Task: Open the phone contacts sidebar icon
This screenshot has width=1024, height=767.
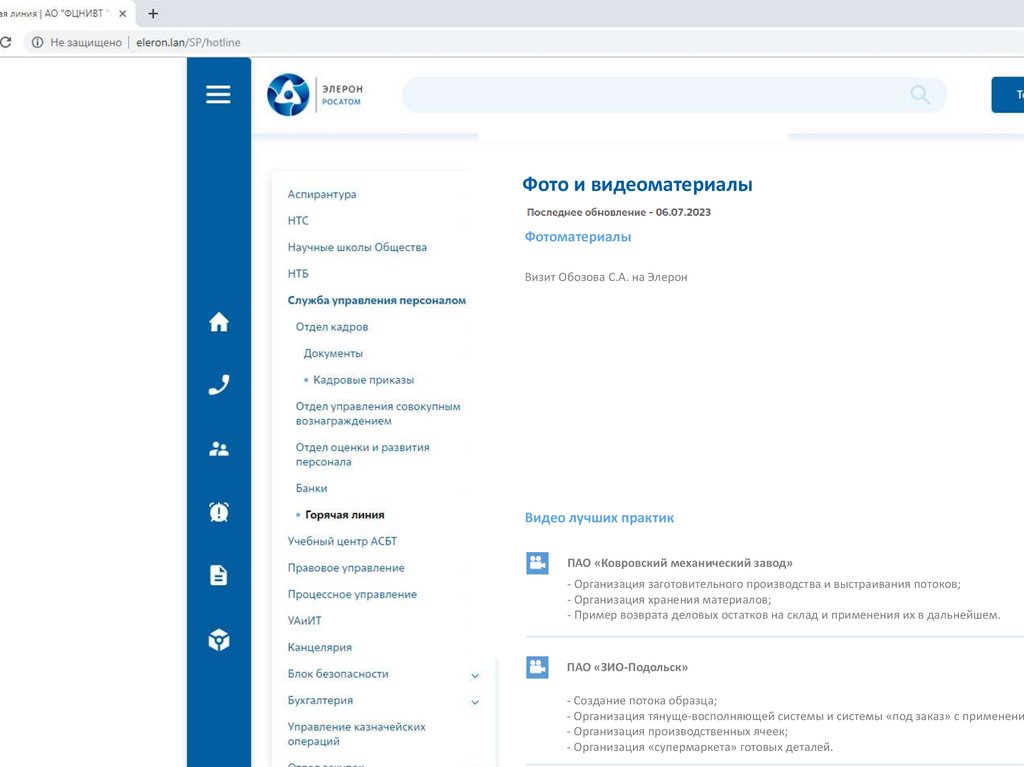Action: tap(218, 384)
